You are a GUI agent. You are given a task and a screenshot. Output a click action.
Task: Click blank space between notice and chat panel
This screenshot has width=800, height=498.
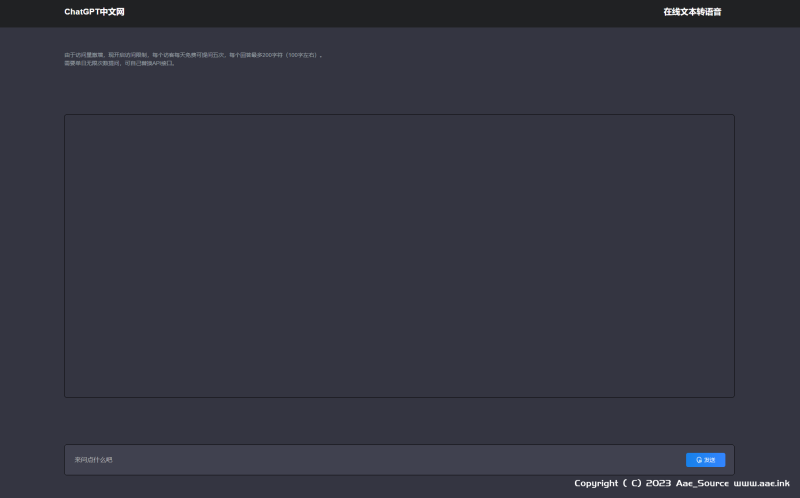click(400, 90)
